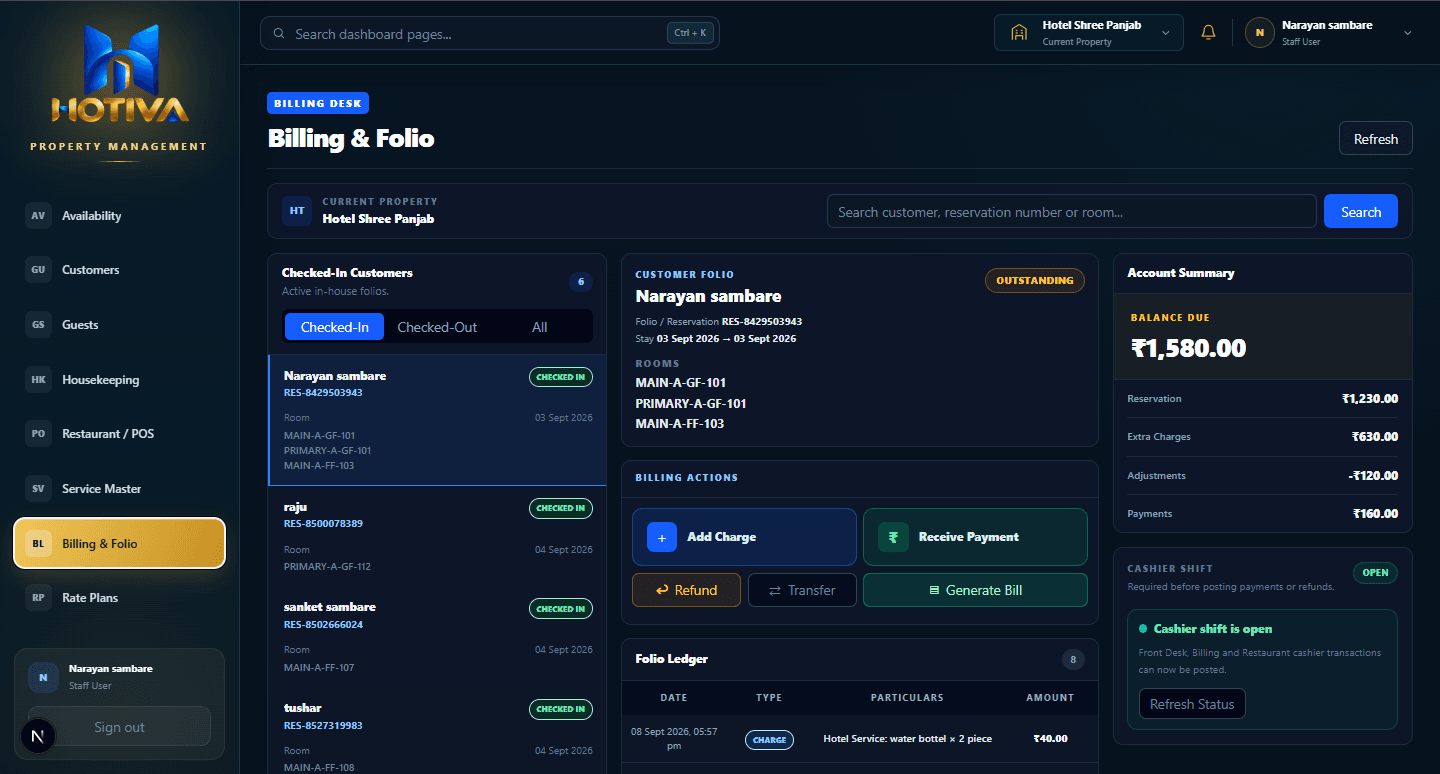Image resolution: width=1440 pixels, height=774 pixels.
Task: Click the N user avatar in the top bar
Action: pyautogui.click(x=1259, y=33)
